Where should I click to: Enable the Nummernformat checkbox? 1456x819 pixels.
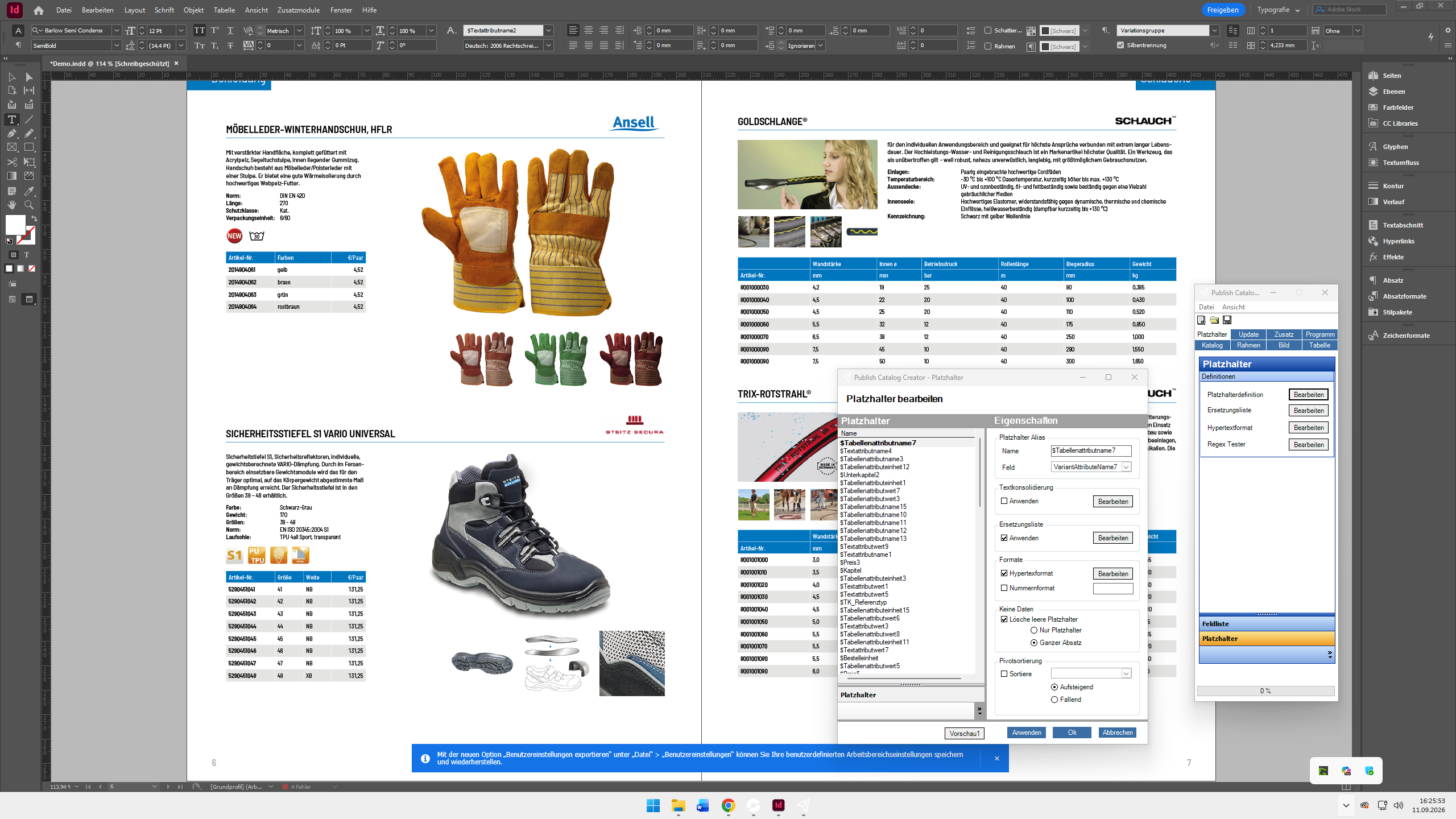tap(1004, 588)
